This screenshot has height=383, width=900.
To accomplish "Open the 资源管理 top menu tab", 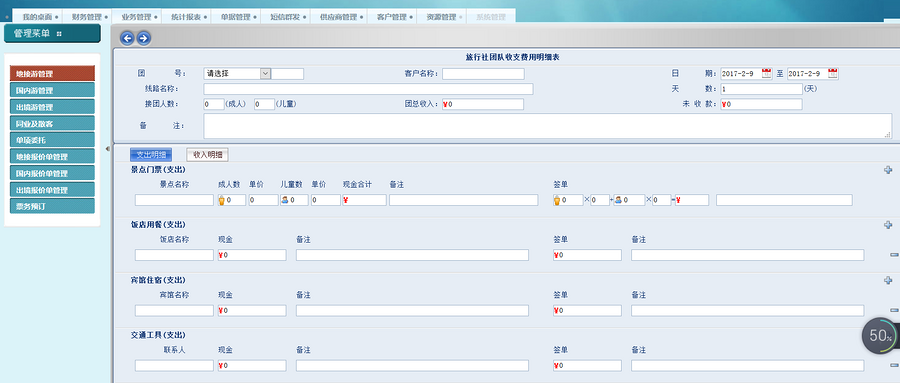I will (x=441, y=17).
